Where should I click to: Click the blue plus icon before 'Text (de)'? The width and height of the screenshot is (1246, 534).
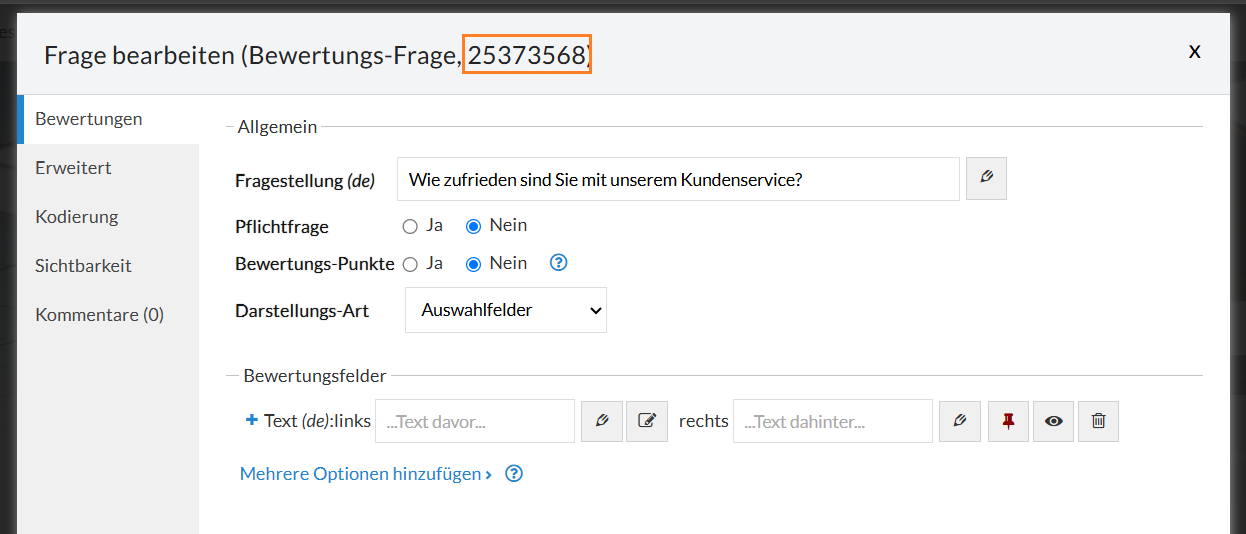click(252, 421)
